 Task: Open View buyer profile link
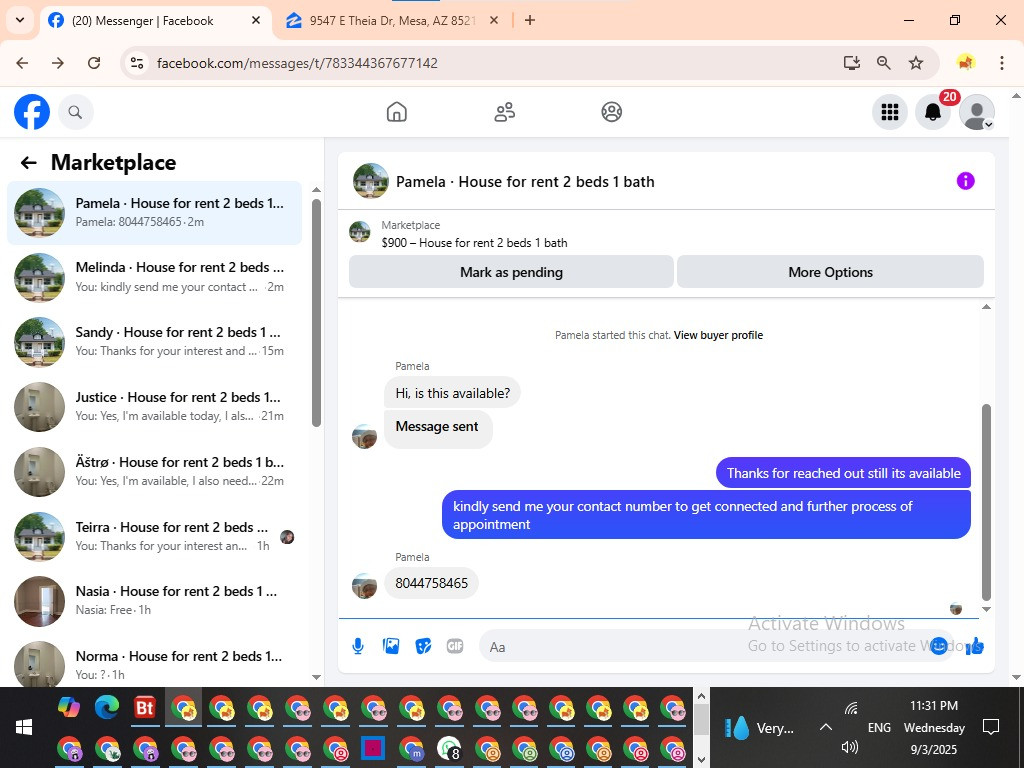point(718,335)
